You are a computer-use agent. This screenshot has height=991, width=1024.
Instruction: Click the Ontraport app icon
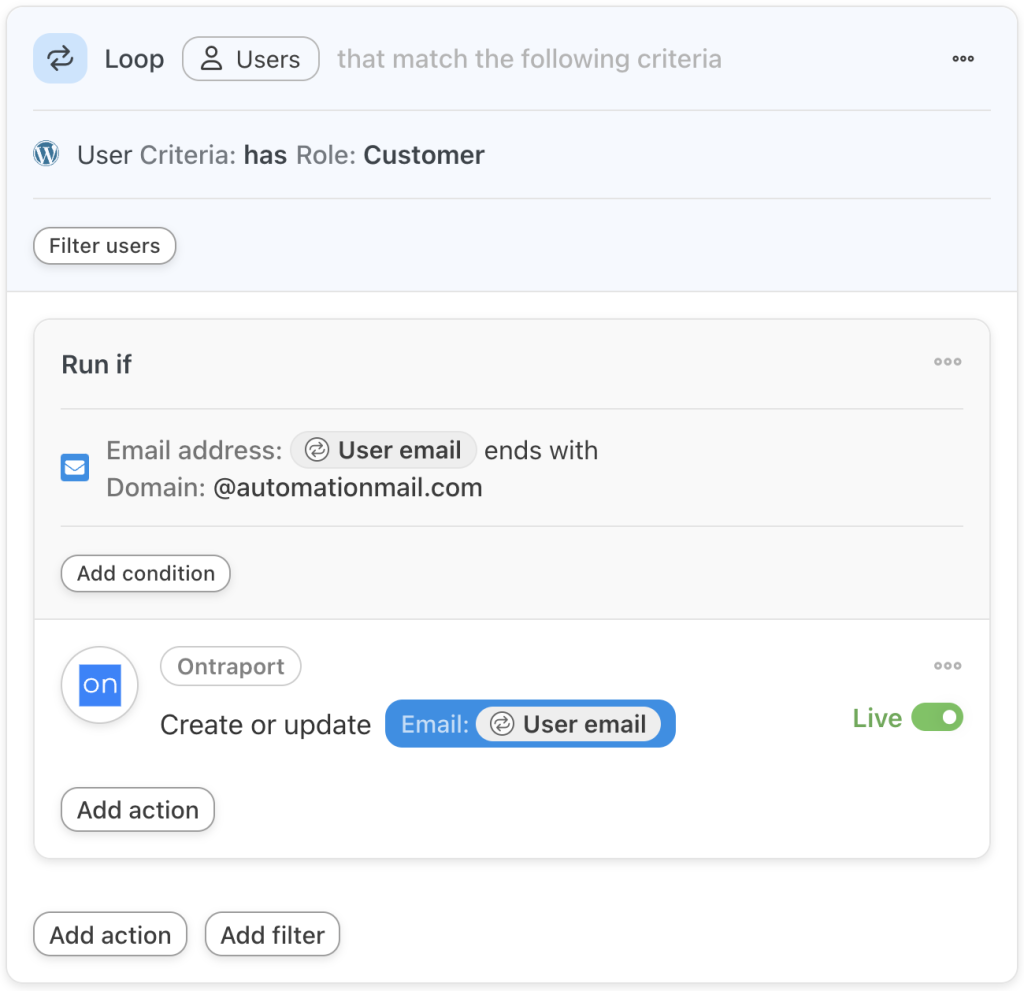coord(99,685)
